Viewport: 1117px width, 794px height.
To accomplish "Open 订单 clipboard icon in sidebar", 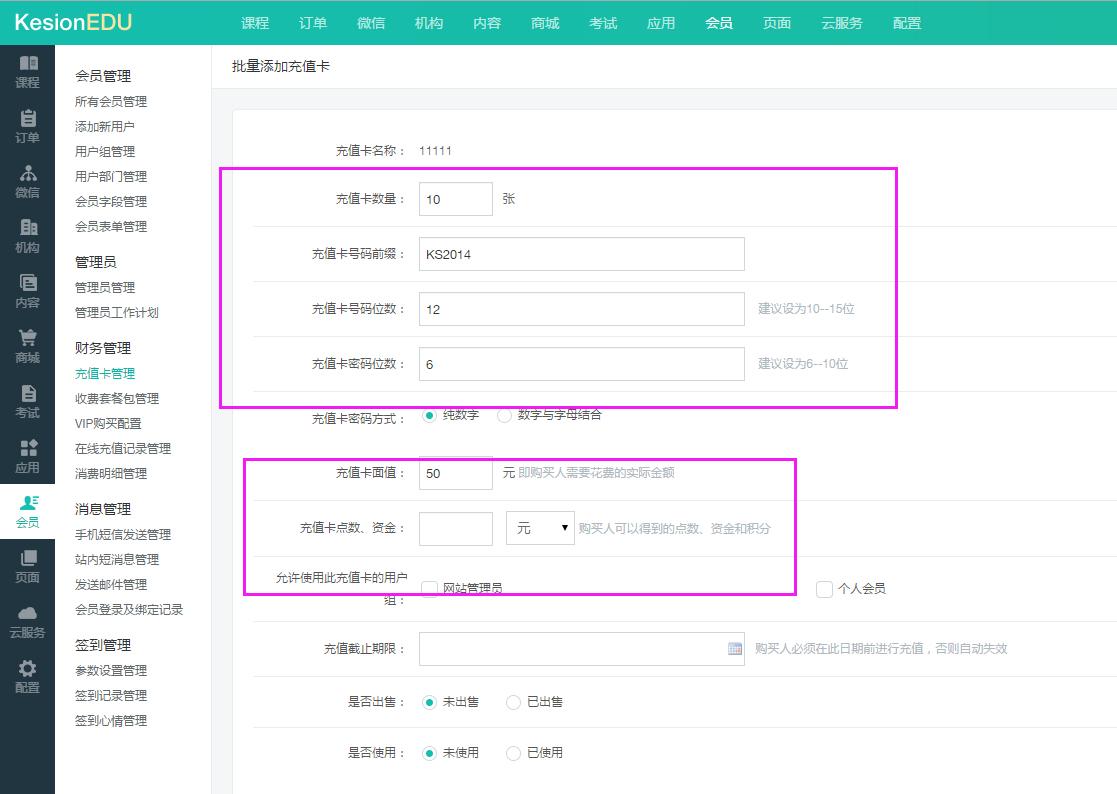I will (27, 119).
